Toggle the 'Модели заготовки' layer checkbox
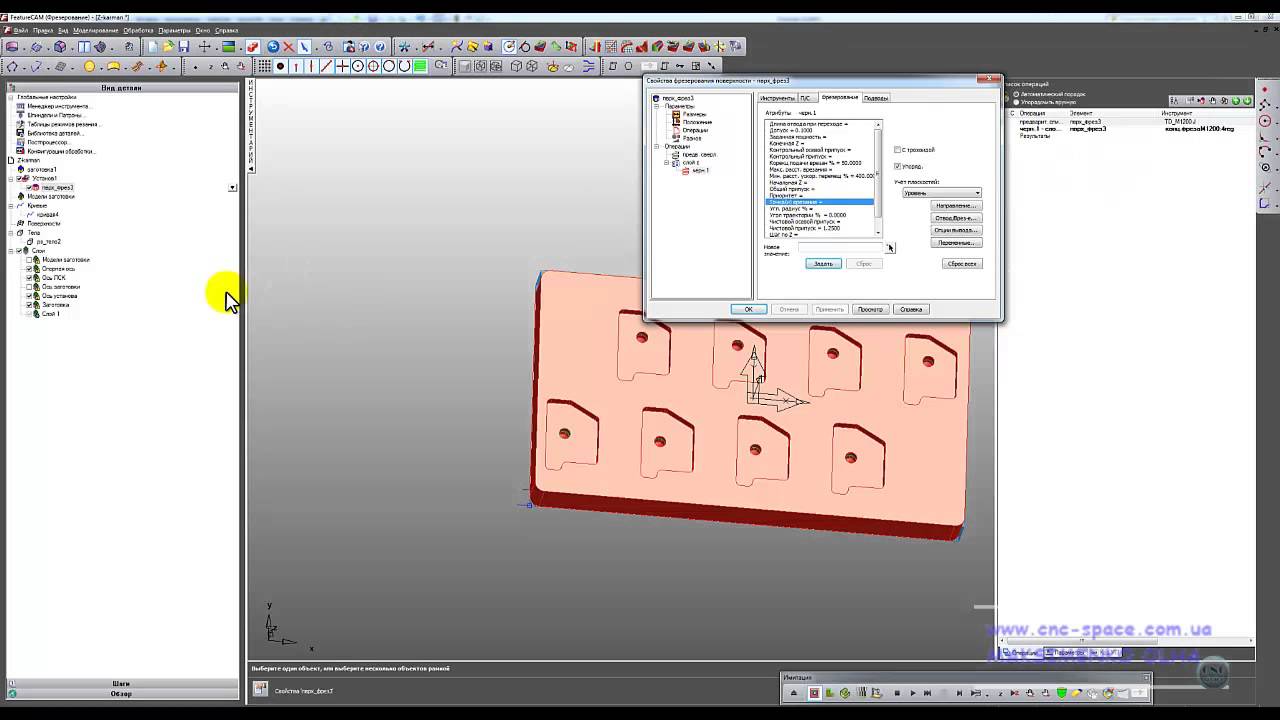Image resolution: width=1280 pixels, height=720 pixels. coord(29,260)
